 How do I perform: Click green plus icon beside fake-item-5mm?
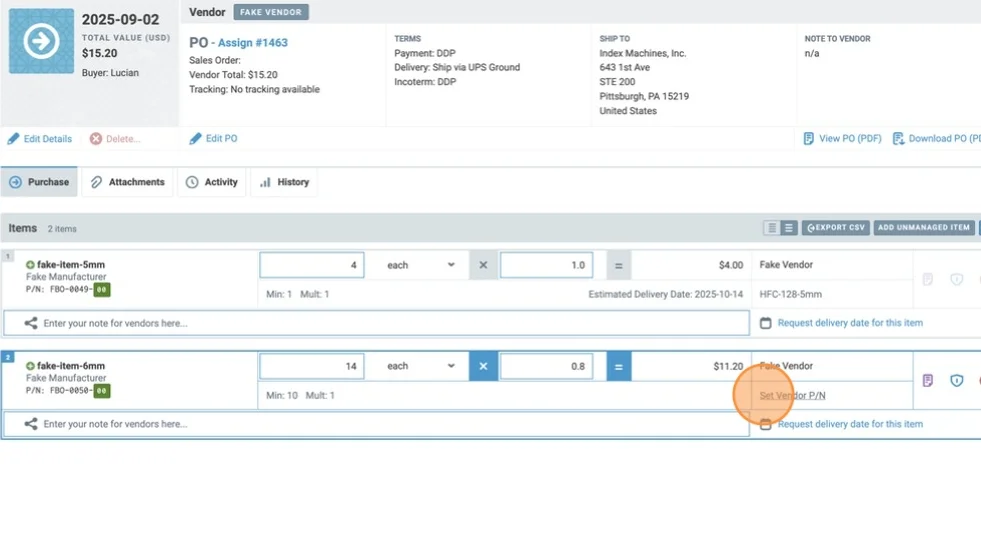(x=30, y=265)
